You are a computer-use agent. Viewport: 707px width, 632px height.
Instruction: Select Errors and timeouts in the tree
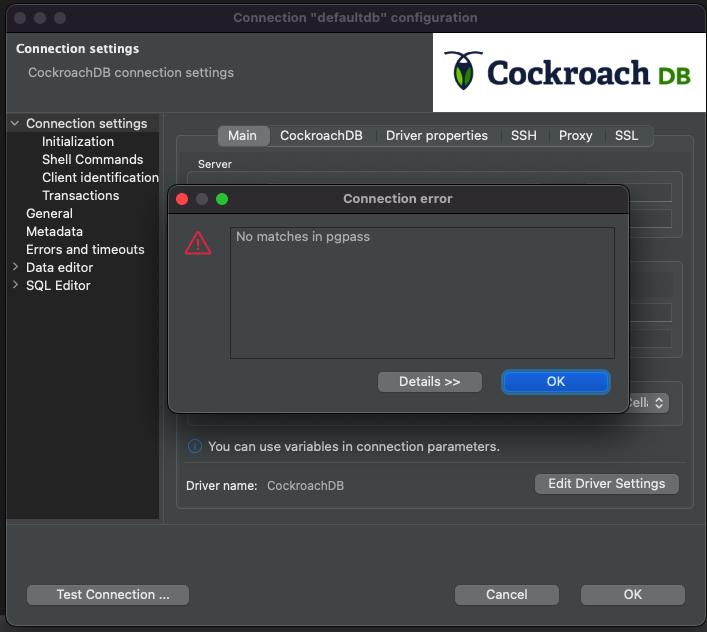click(x=85, y=250)
